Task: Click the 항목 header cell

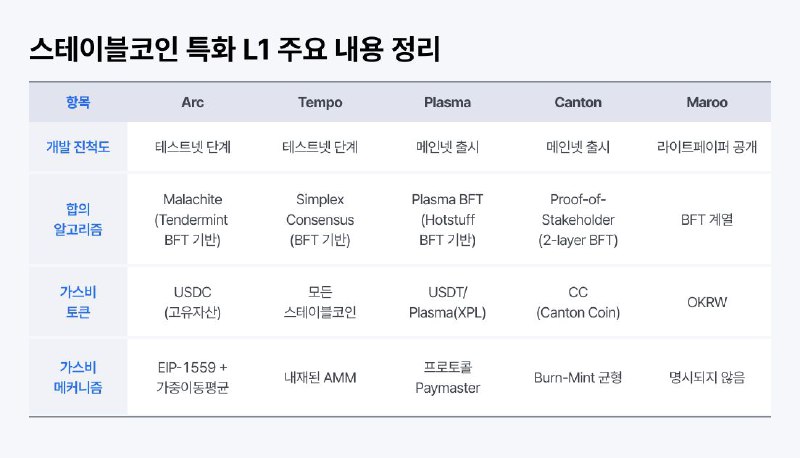Action: click(78, 102)
